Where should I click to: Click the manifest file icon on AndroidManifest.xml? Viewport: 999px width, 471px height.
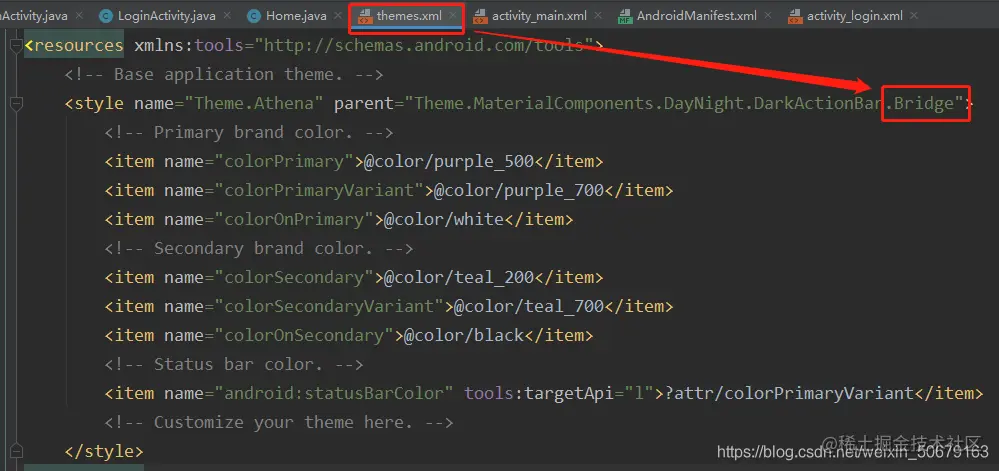tap(625, 17)
